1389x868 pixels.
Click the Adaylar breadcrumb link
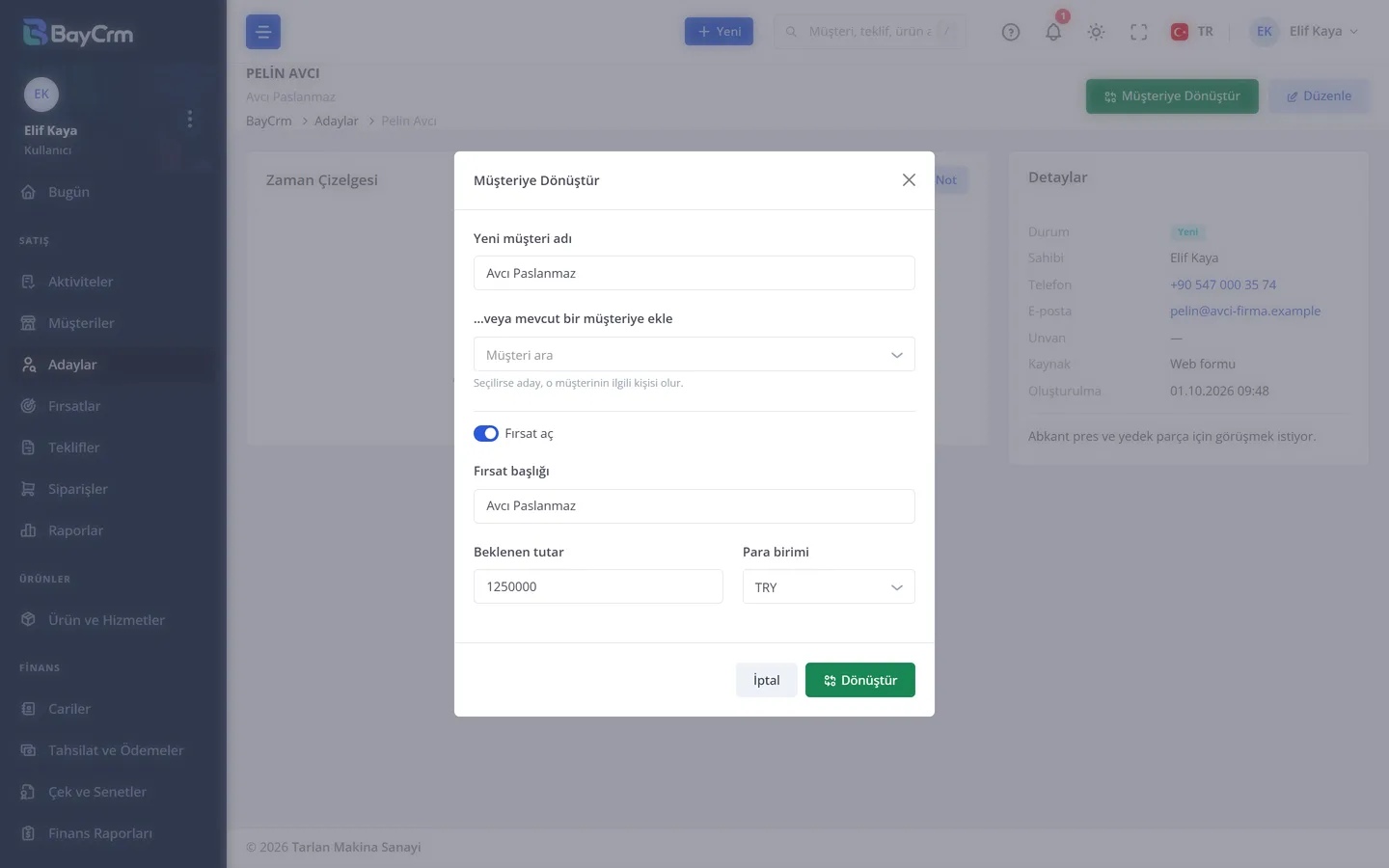tap(337, 122)
